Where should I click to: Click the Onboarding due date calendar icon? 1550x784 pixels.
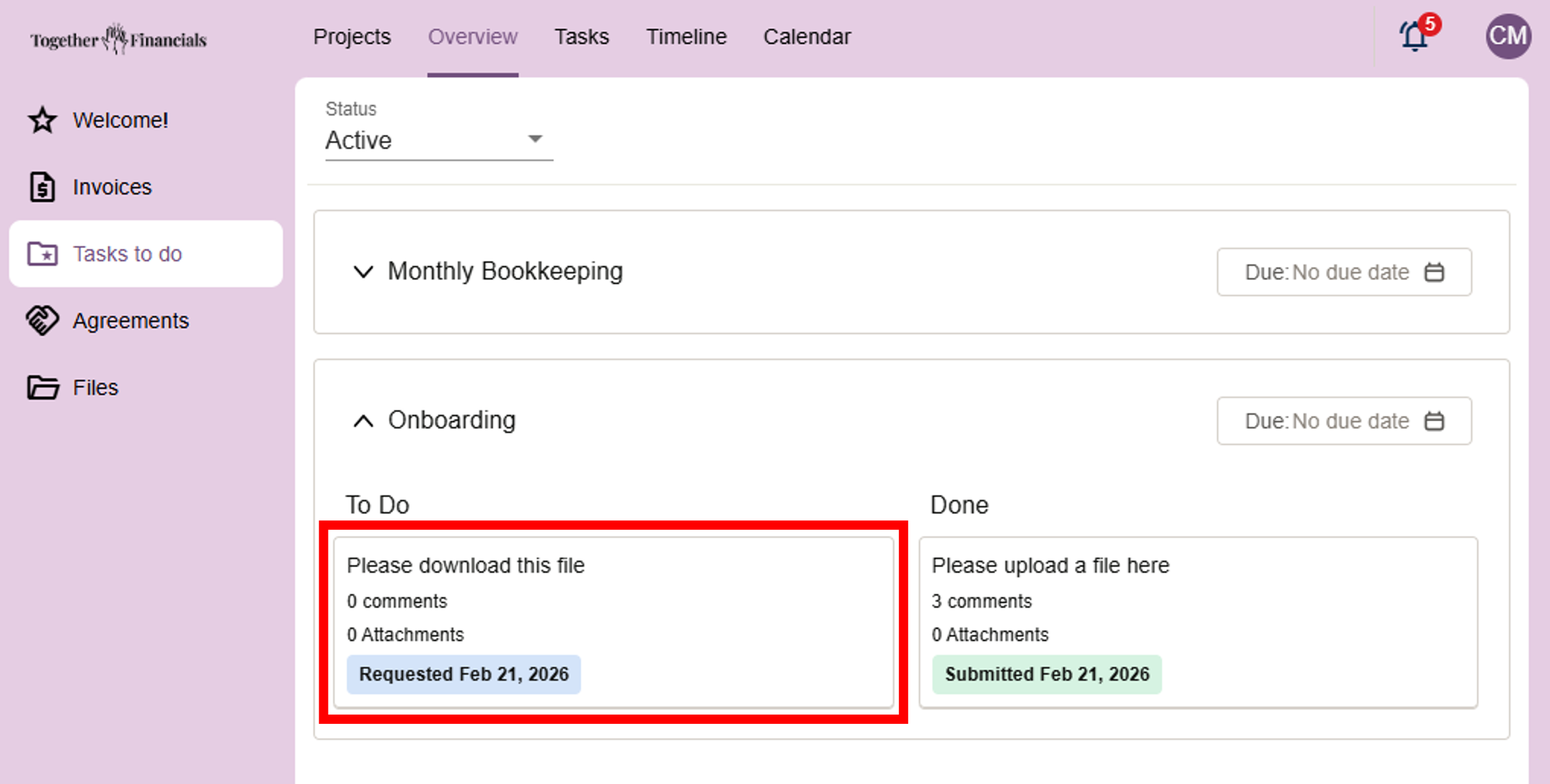(x=1434, y=421)
